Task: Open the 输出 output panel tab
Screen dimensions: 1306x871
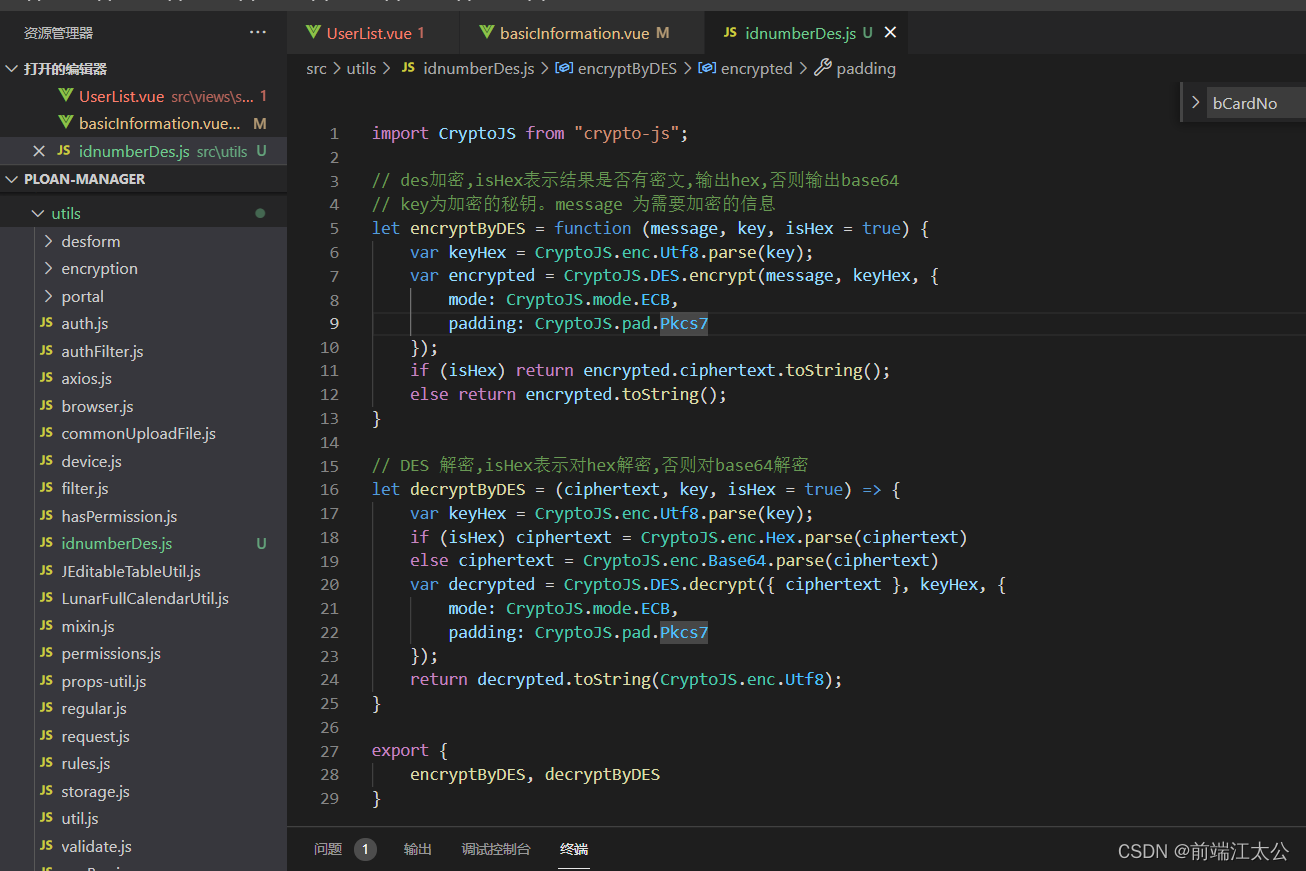Action: (418, 849)
